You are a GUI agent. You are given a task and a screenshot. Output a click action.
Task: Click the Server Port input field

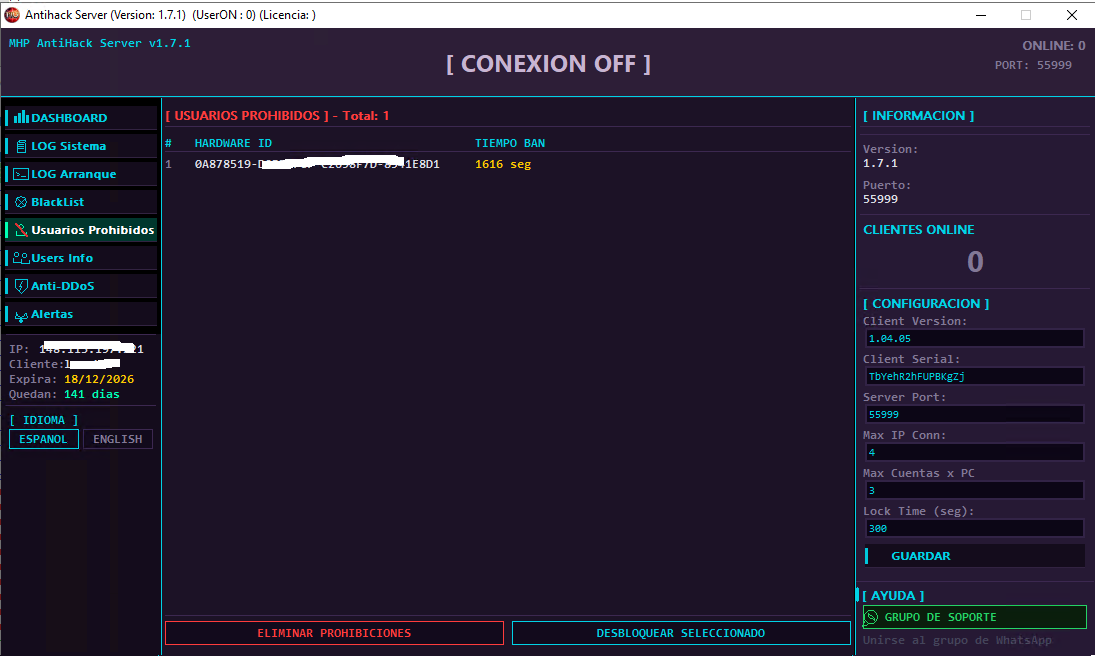[974, 414]
